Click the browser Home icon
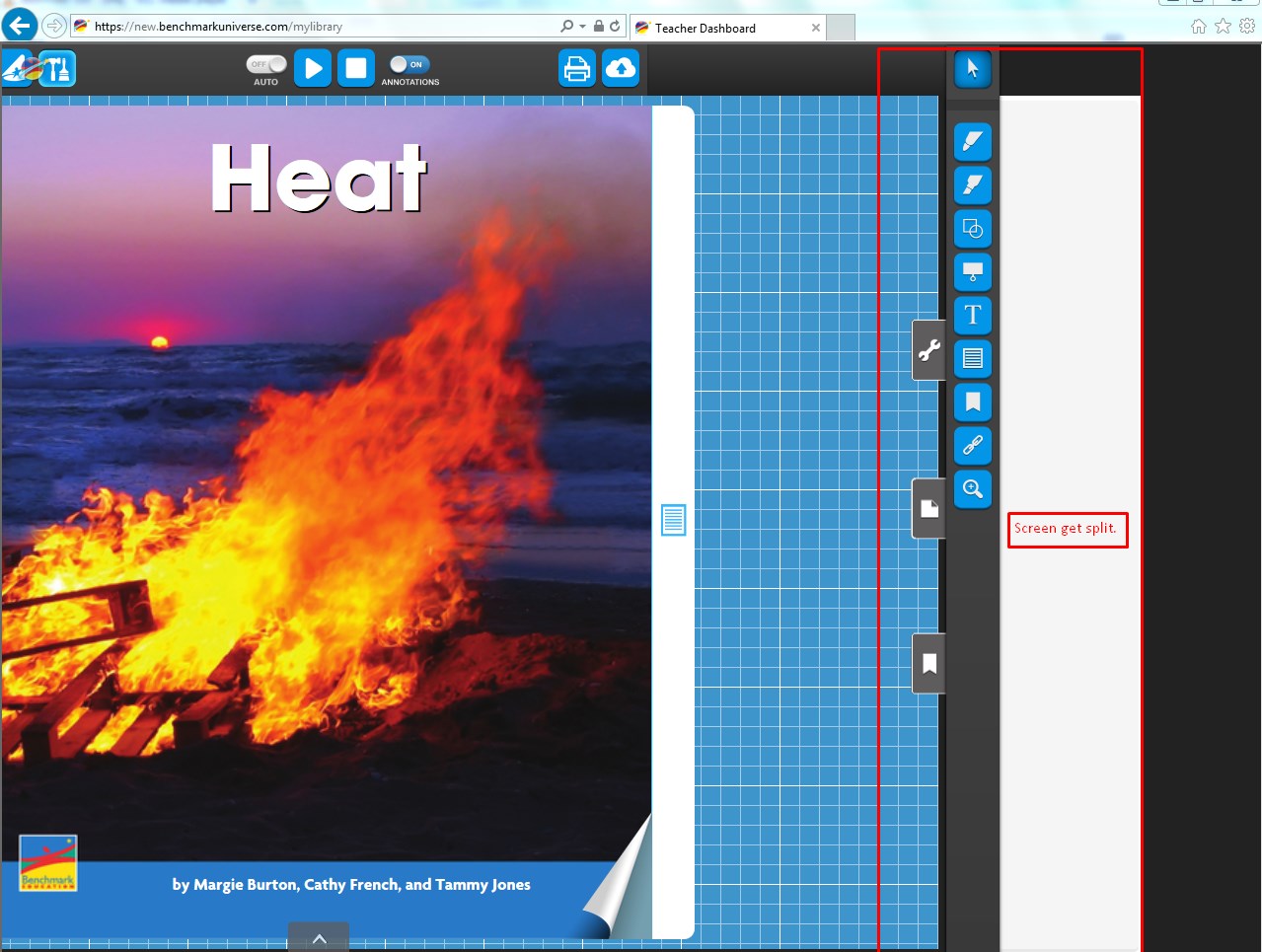The width and height of the screenshot is (1262, 952). tap(1199, 27)
